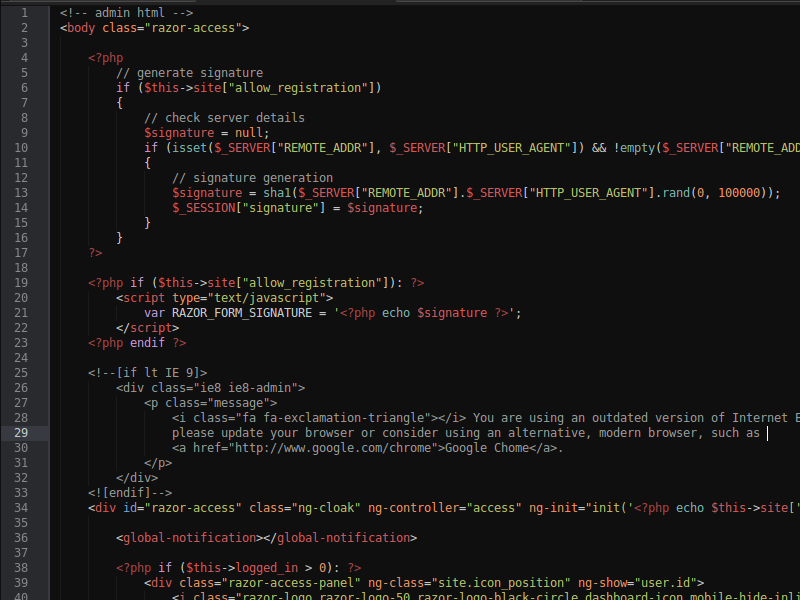Select line number 1 in the gutter
Image resolution: width=800 pixels, height=600 pixels.
(x=24, y=13)
